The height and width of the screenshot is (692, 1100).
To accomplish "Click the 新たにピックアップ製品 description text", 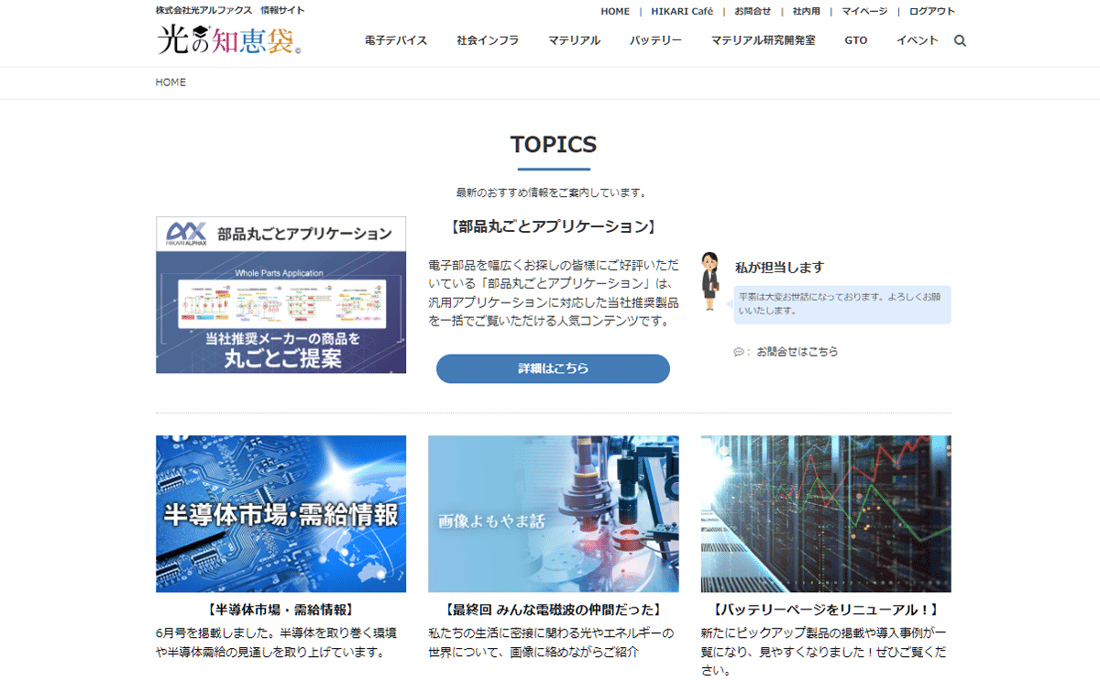I will (x=824, y=651).
